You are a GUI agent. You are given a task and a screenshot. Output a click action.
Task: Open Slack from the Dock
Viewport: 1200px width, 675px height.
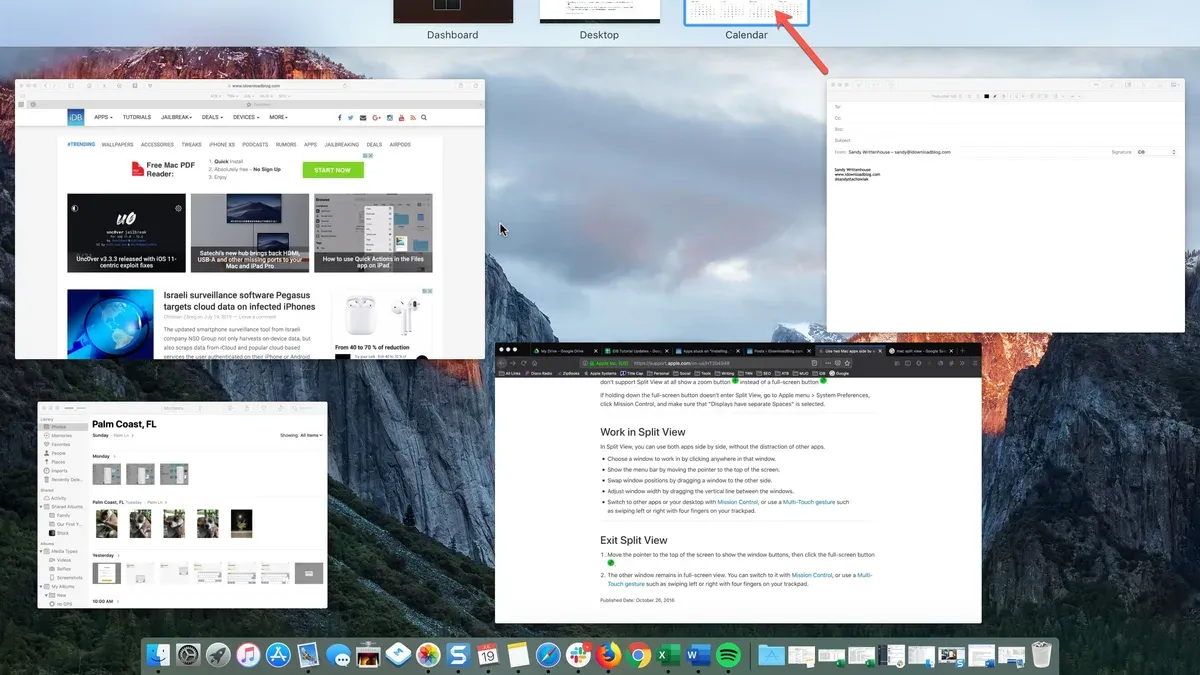(578, 655)
